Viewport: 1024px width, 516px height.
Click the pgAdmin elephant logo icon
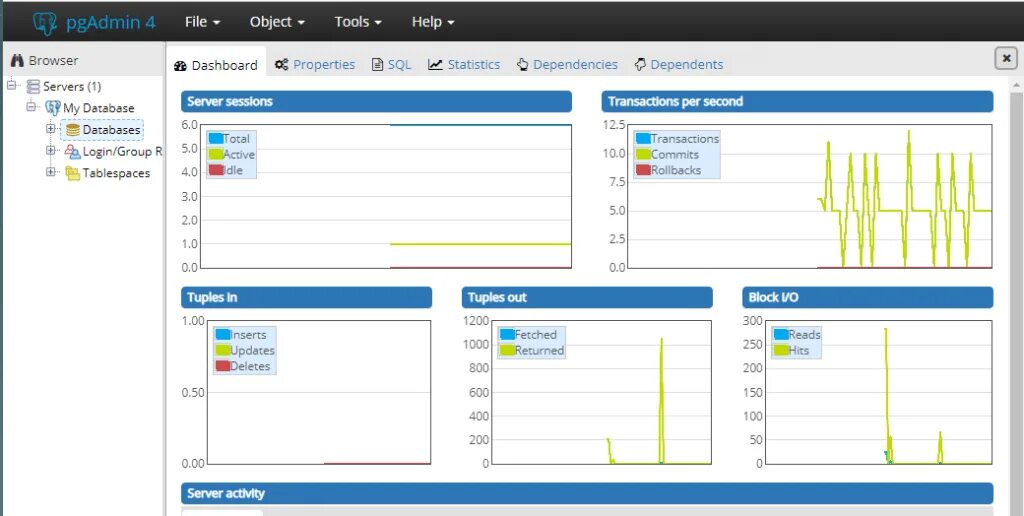[x=44, y=22]
